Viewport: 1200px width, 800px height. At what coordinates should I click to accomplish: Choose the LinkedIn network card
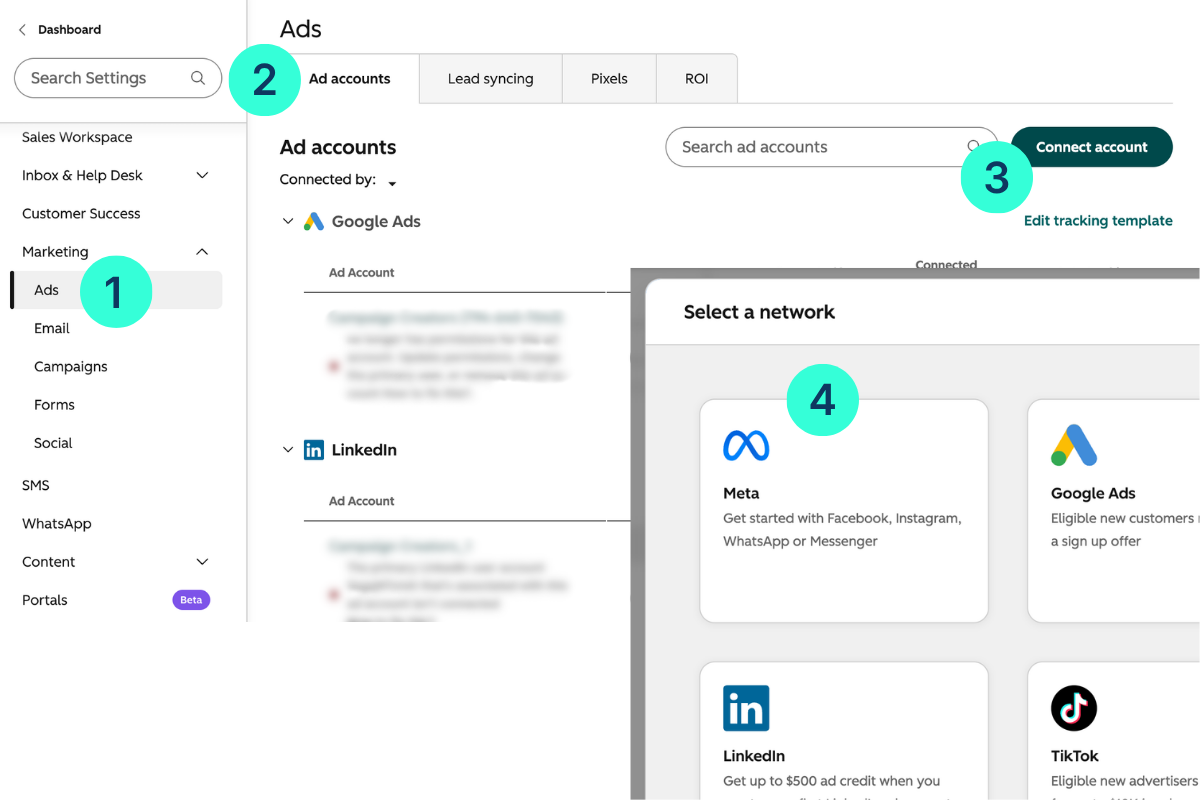(844, 731)
